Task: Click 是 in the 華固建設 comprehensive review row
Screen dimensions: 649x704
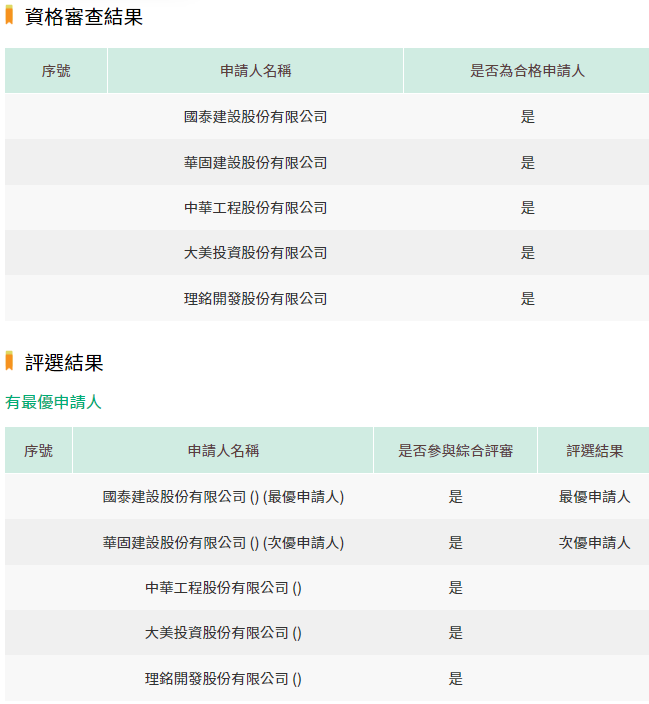Action: point(455,543)
